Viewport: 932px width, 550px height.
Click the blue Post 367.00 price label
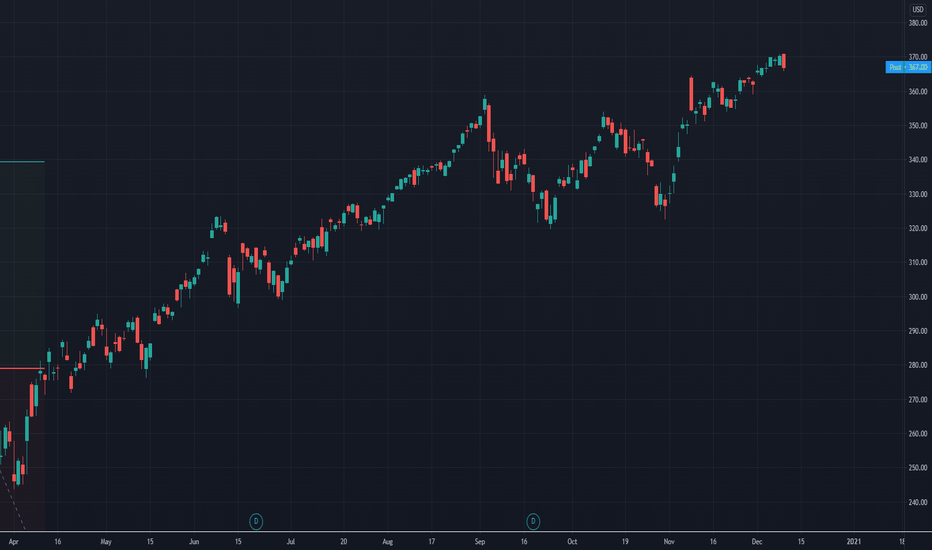[x=908, y=67]
